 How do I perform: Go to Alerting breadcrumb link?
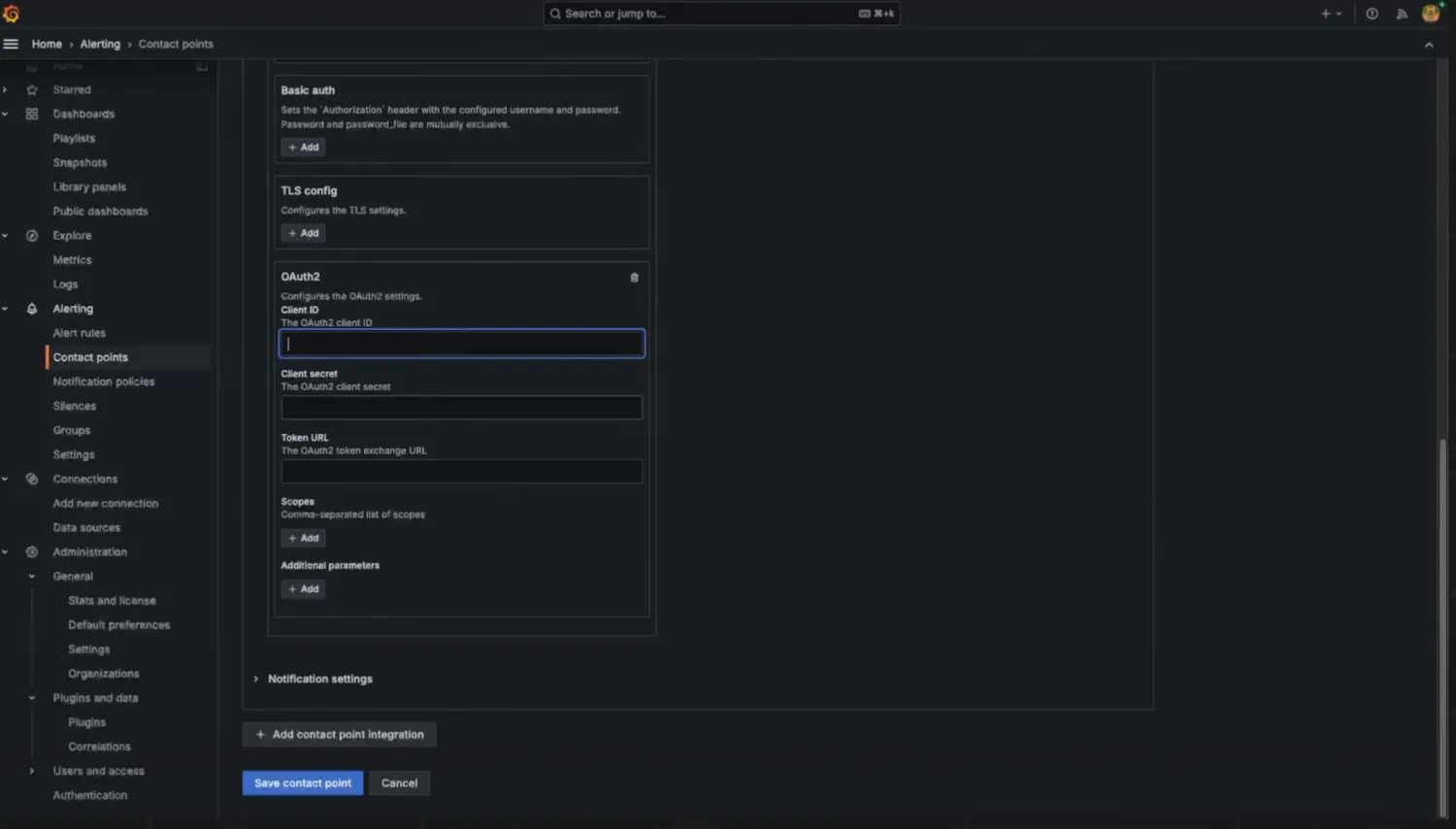click(100, 44)
